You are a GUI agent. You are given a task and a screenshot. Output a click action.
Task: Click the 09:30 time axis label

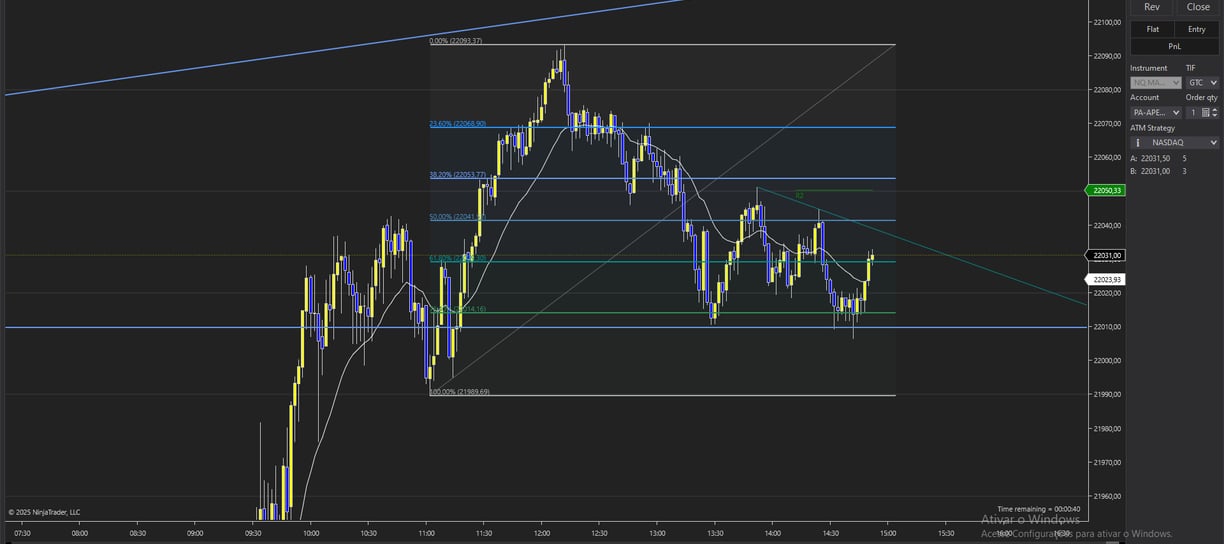[x=253, y=533]
